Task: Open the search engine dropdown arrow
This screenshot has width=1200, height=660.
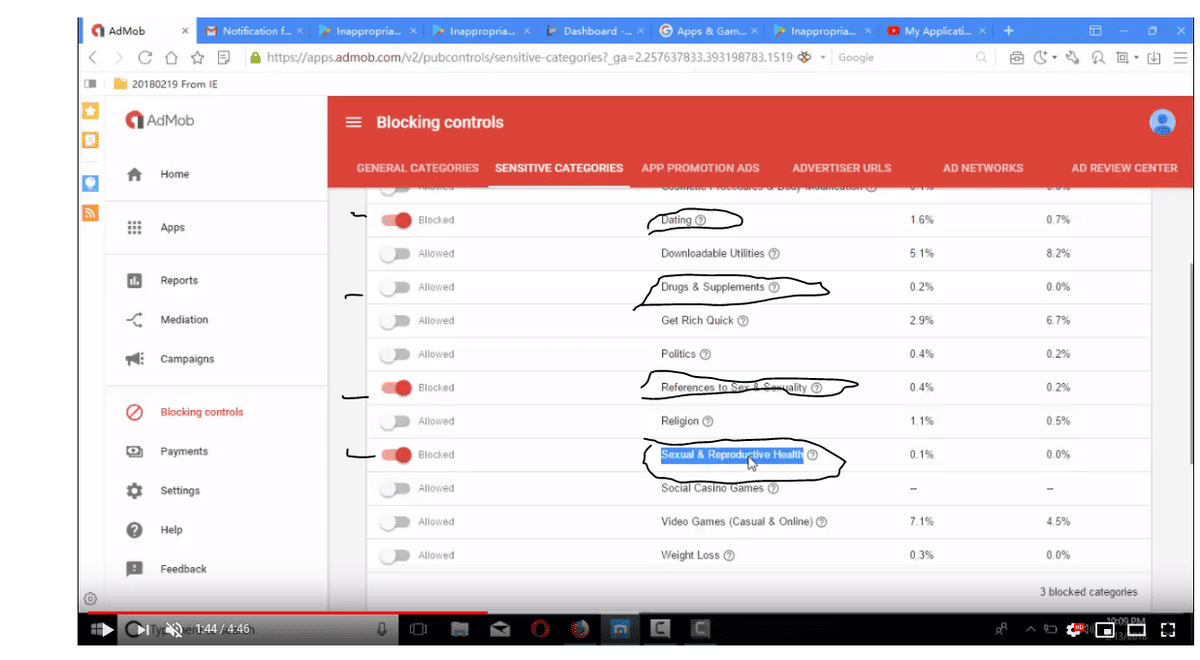Action: [823, 58]
